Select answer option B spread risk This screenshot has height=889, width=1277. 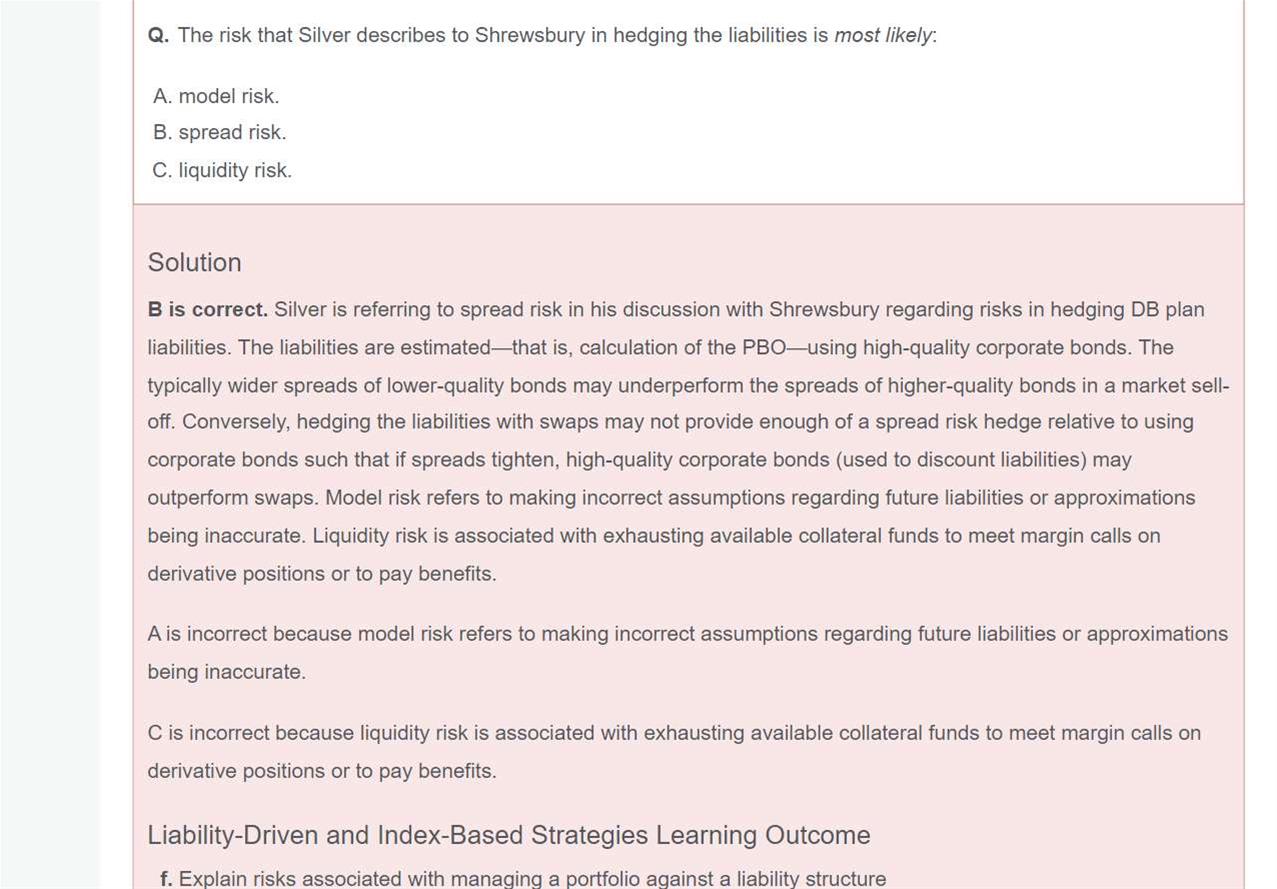click(219, 132)
